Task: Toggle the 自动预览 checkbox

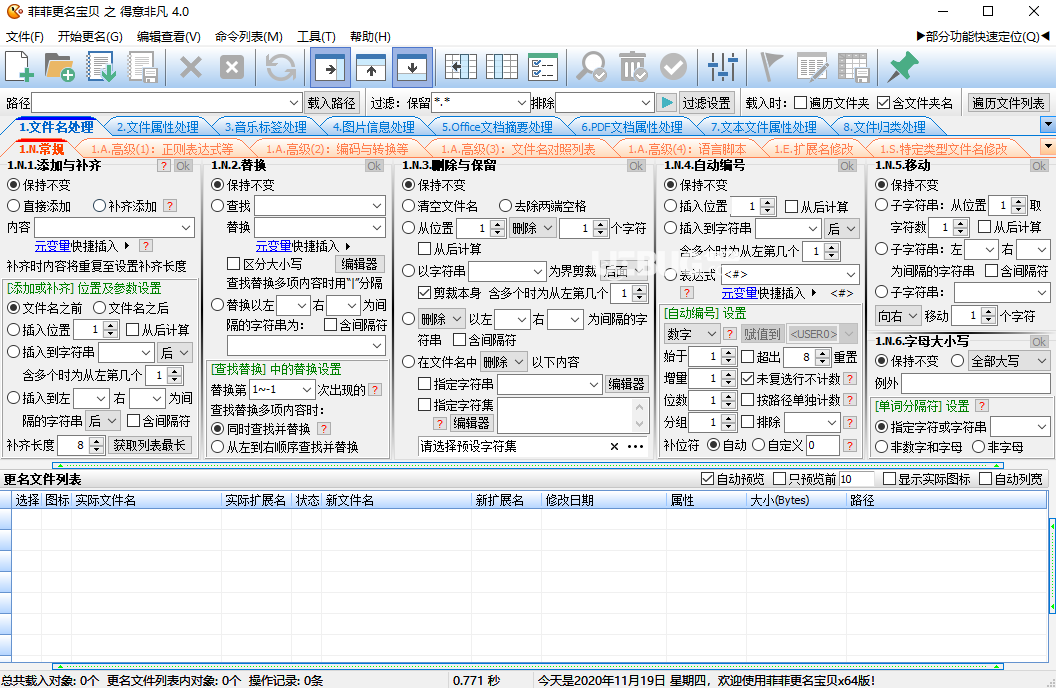Action: coord(707,479)
